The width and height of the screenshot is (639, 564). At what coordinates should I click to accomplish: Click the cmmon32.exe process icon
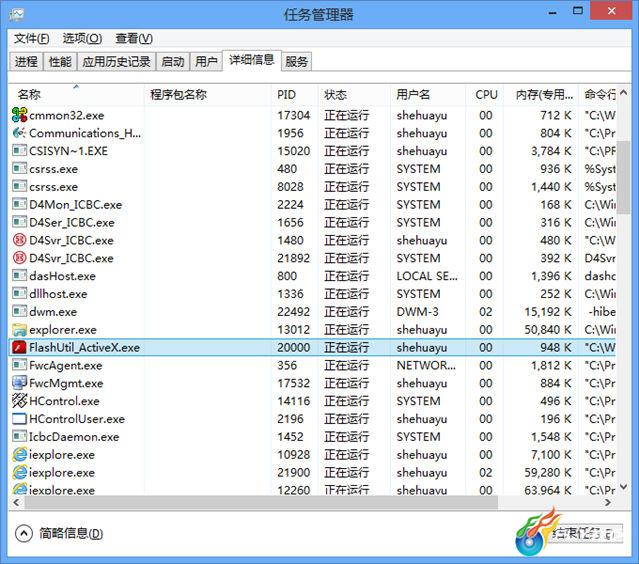(19, 115)
